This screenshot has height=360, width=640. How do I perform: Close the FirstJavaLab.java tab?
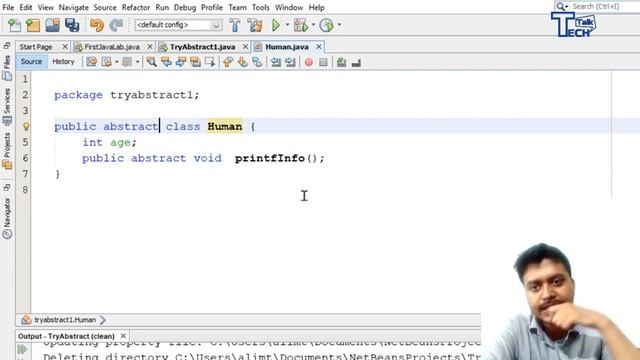click(x=150, y=47)
